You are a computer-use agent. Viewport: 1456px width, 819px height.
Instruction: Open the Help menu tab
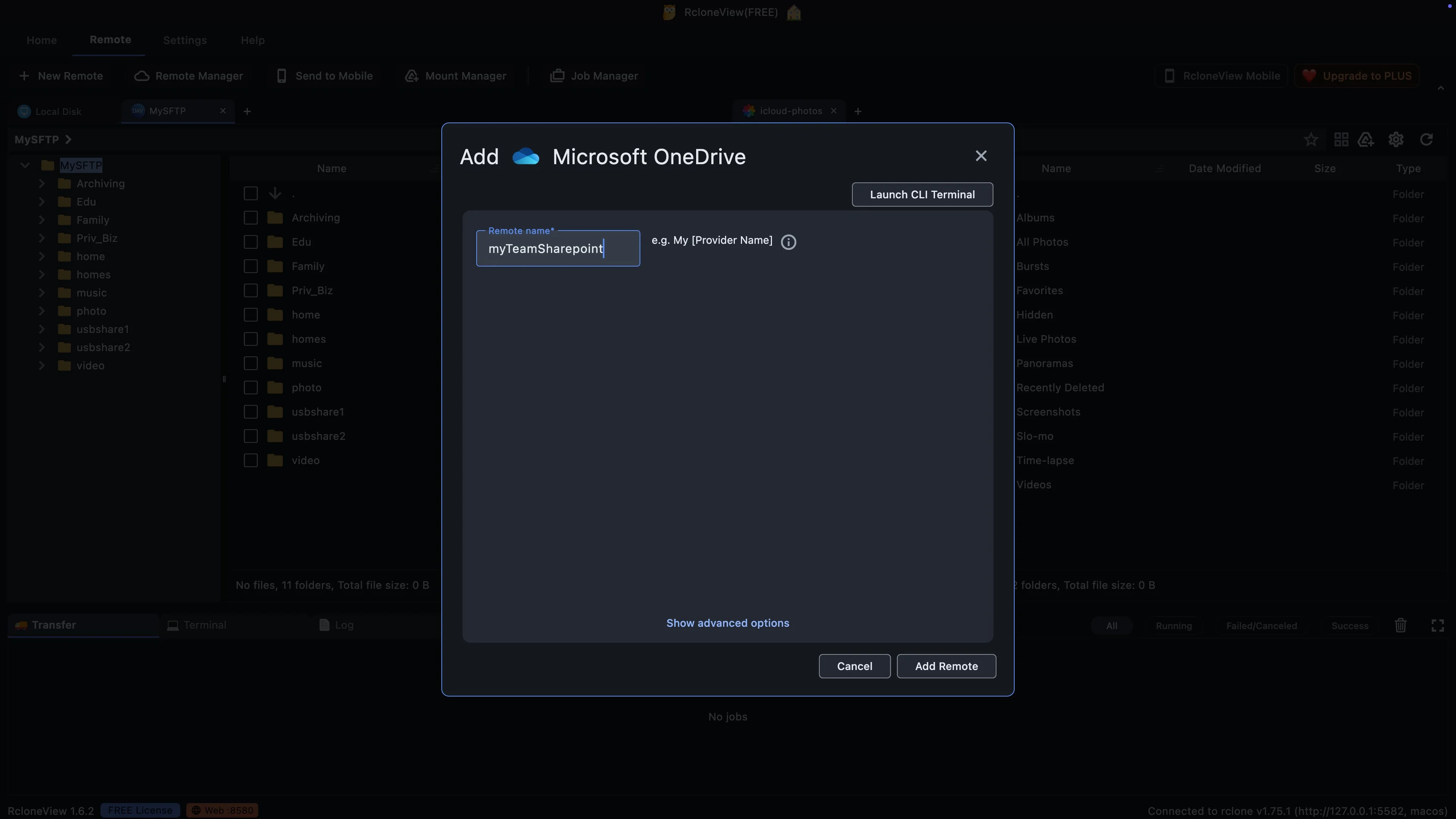pos(253,40)
